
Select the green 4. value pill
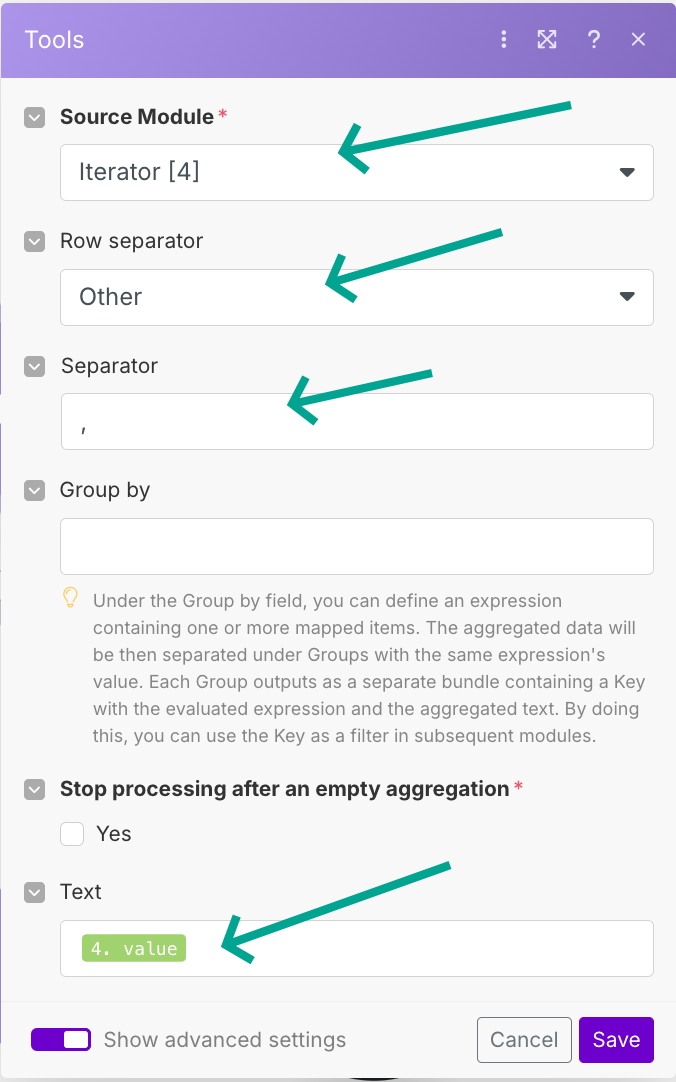(x=134, y=948)
